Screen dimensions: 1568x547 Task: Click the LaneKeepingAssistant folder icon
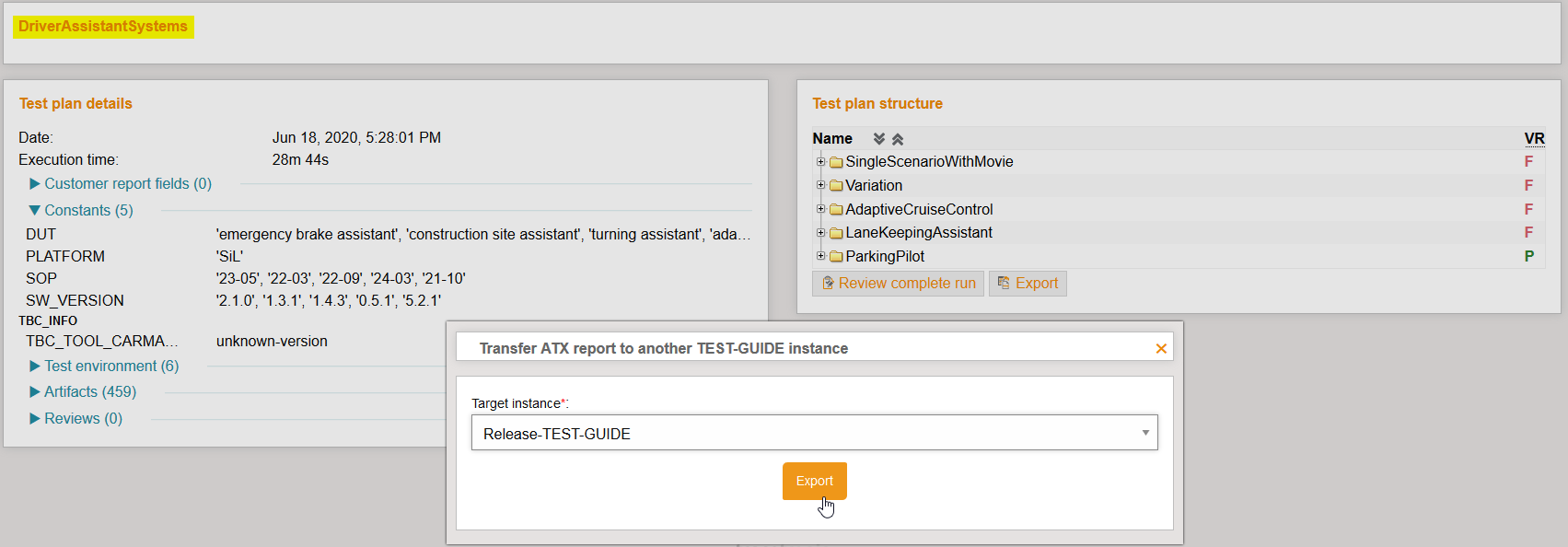click(x=836, y=233)
